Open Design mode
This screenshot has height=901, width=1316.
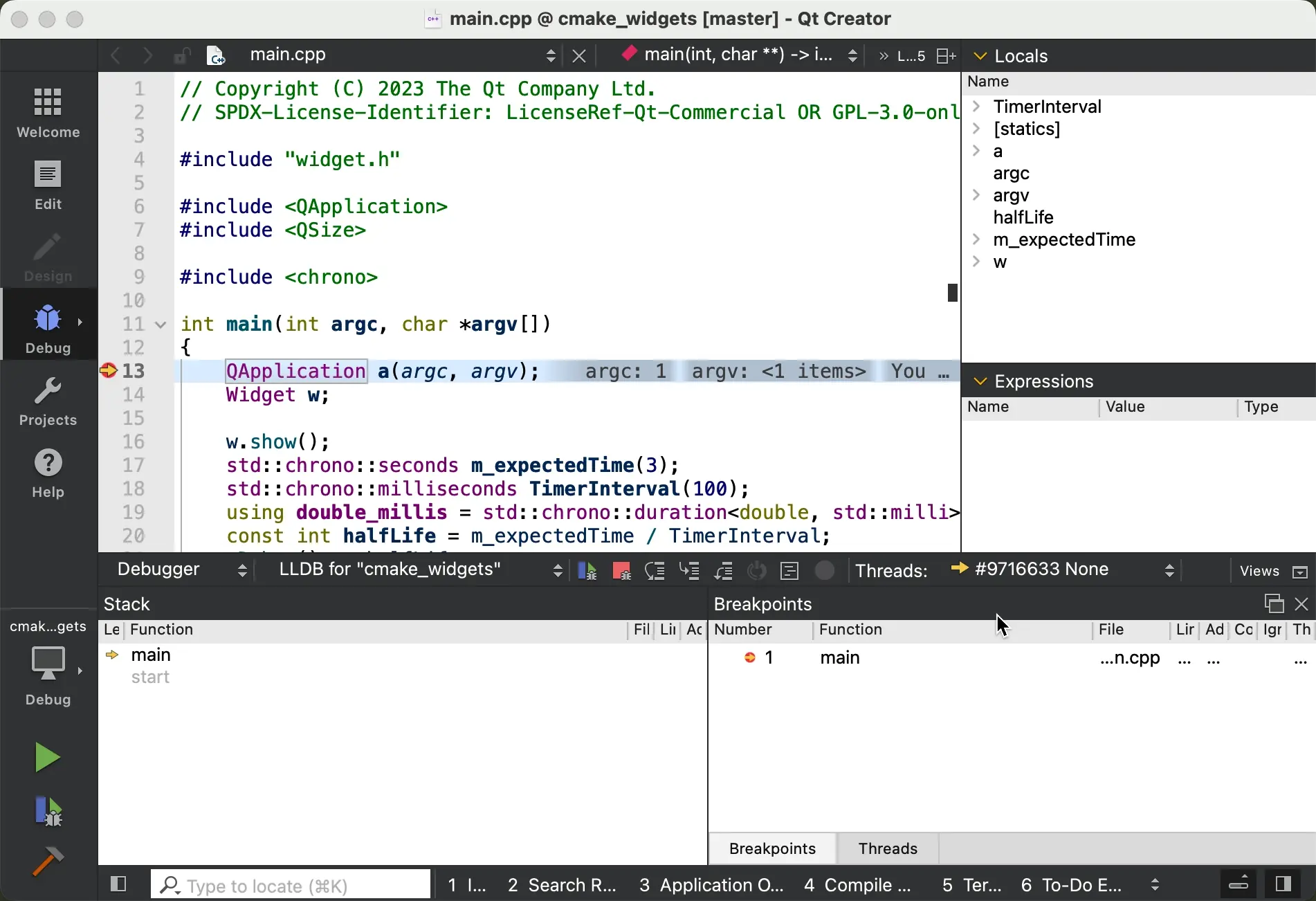(47, 257)
